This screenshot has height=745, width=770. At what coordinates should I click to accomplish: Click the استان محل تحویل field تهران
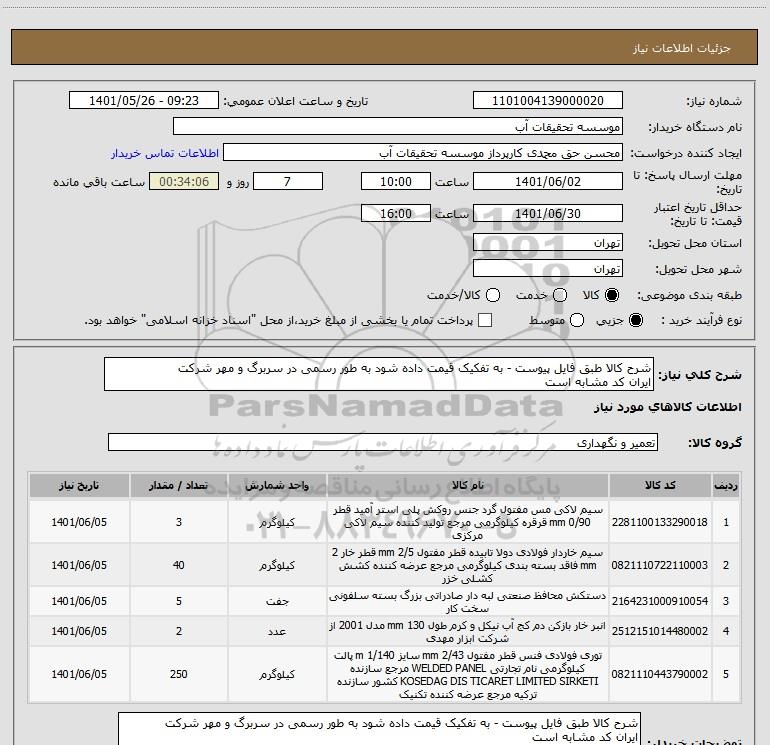click(548, 243)
